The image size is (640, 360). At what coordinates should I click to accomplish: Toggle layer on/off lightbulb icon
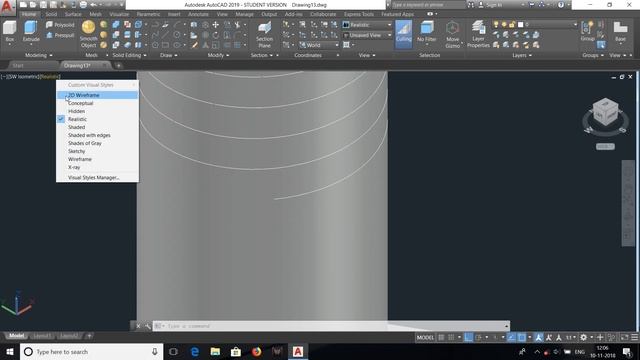(496, 25)
